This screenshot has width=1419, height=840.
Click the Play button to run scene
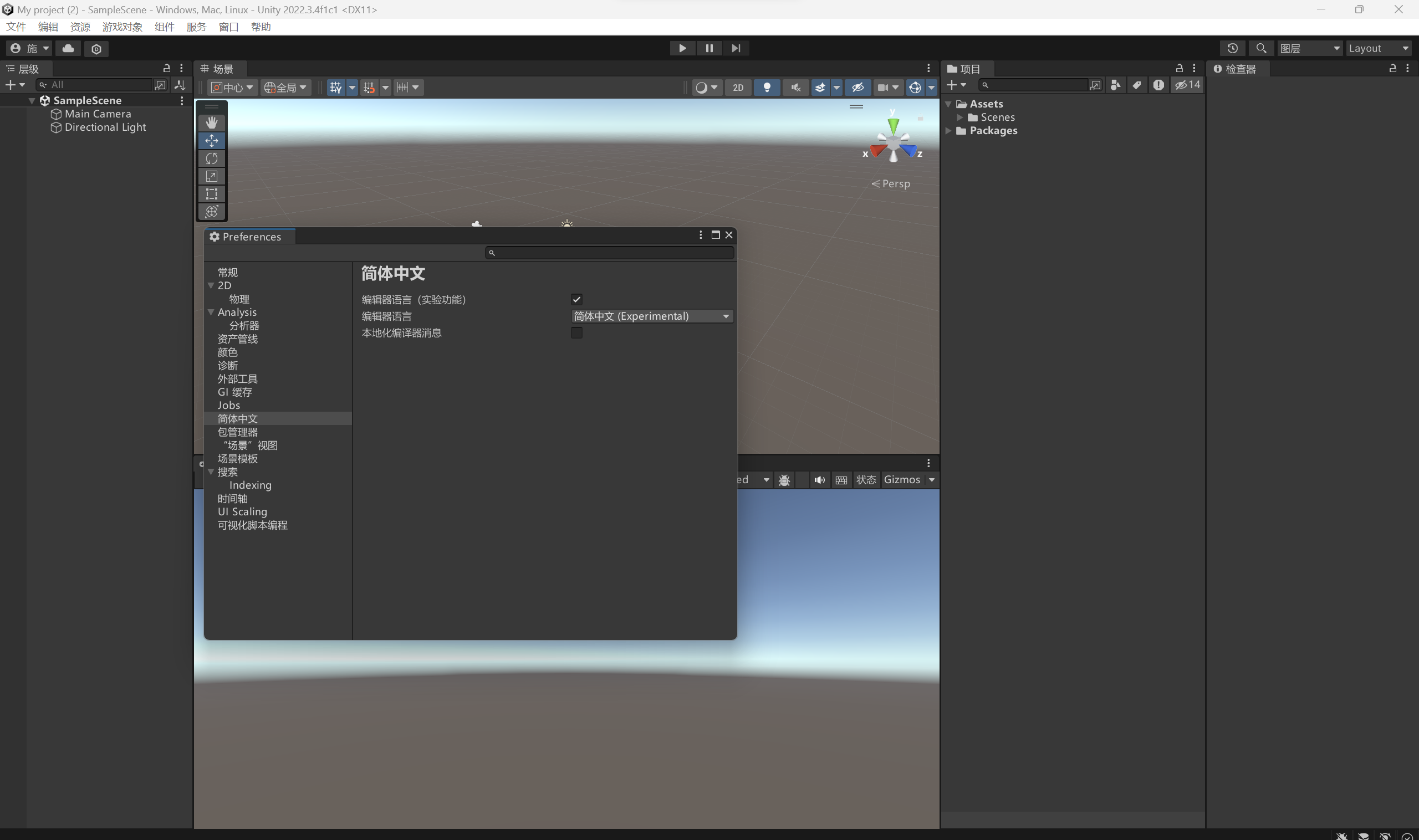click(x=682, y=47)
